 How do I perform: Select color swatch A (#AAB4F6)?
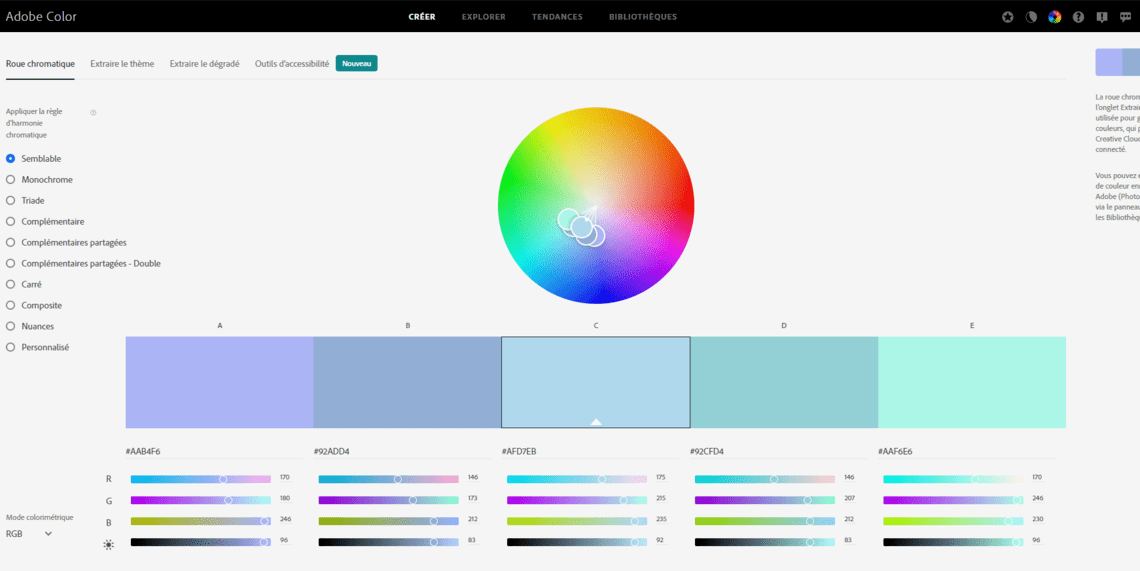coord(220,382)
